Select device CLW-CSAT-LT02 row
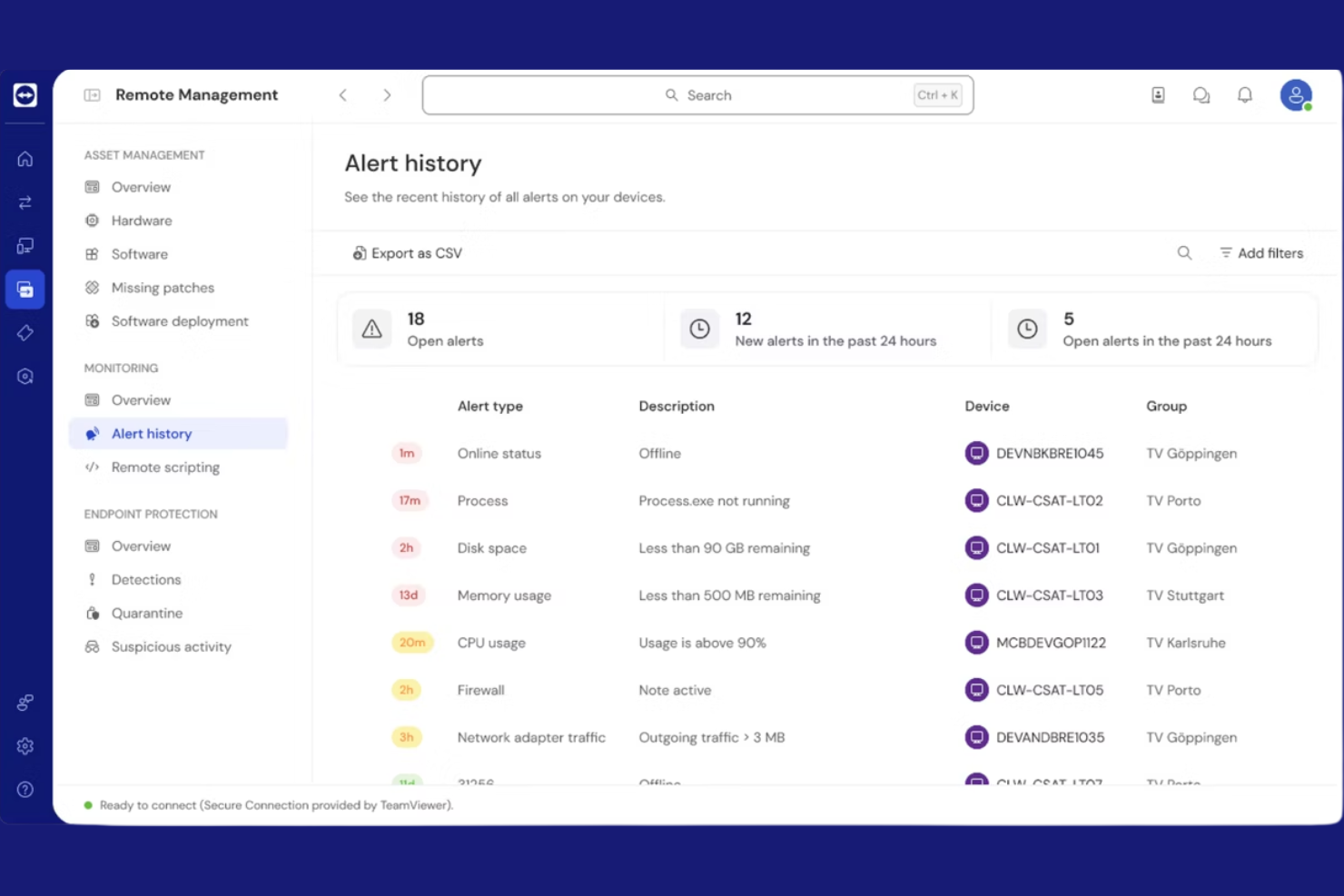 (x=1049, y=501)
